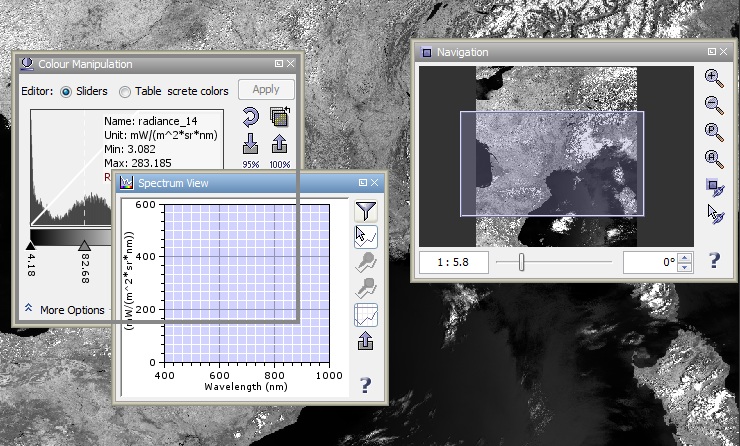
Task: Reset colour palette with the circular arrow
Action: click(x=250, y=119)
